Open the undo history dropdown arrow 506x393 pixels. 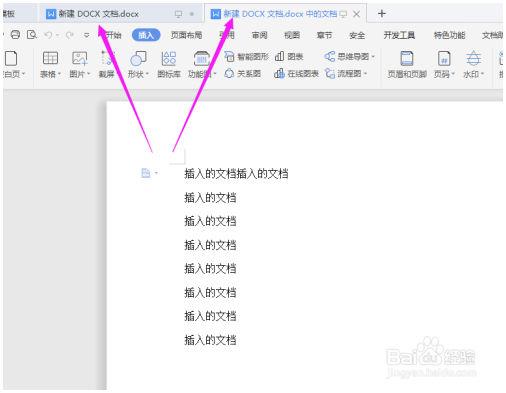(x=57, y=35)
